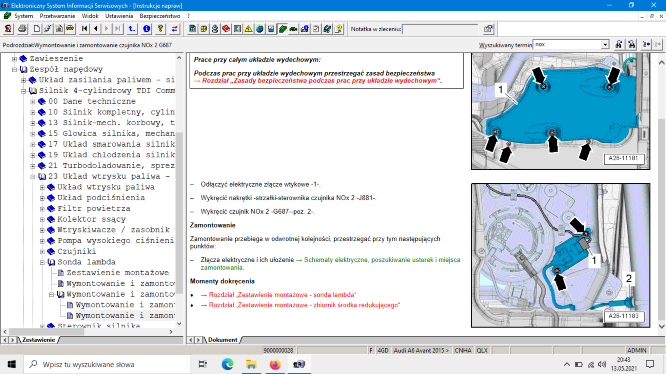
Task: Click the exit program icon in toolbar
Action: [8, 29]
